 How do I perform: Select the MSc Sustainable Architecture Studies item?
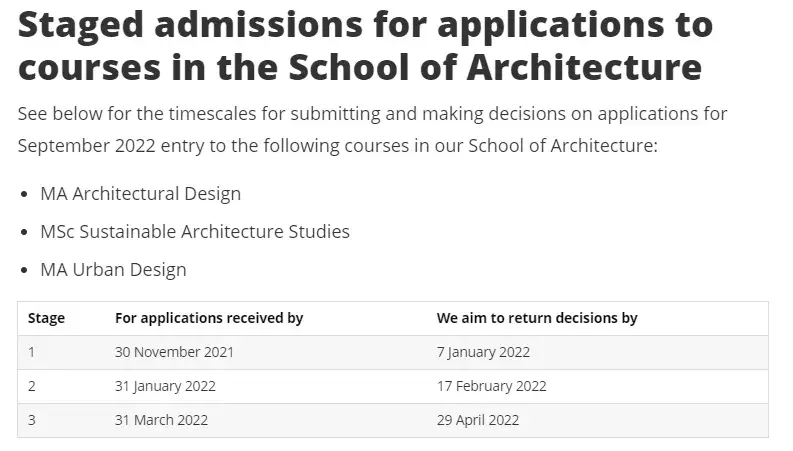[x=195, y=231]
